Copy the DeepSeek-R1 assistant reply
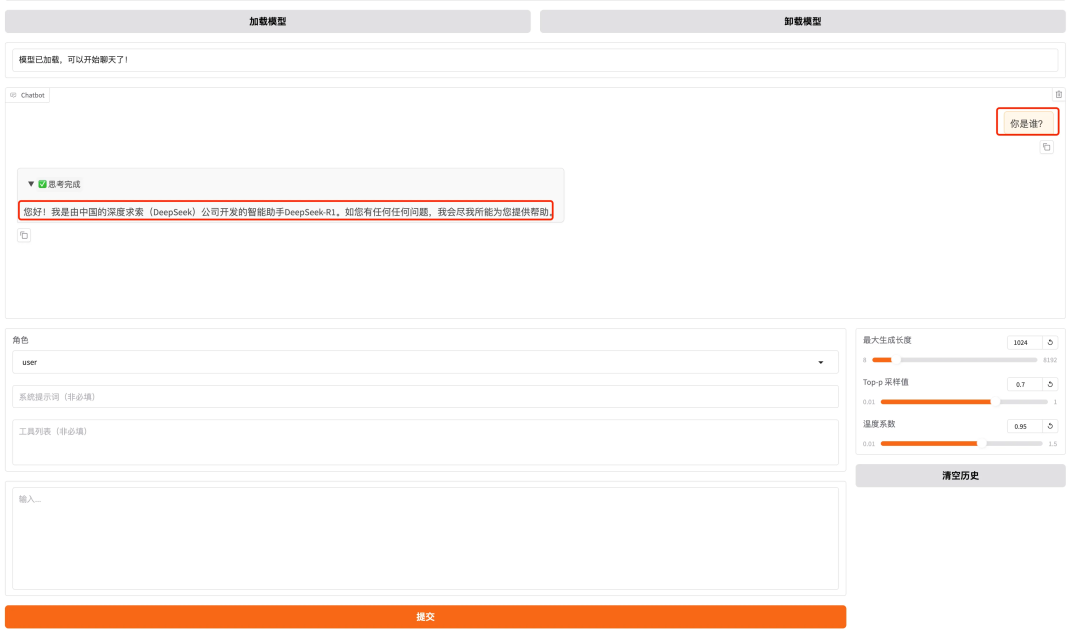 coord(24,236)
